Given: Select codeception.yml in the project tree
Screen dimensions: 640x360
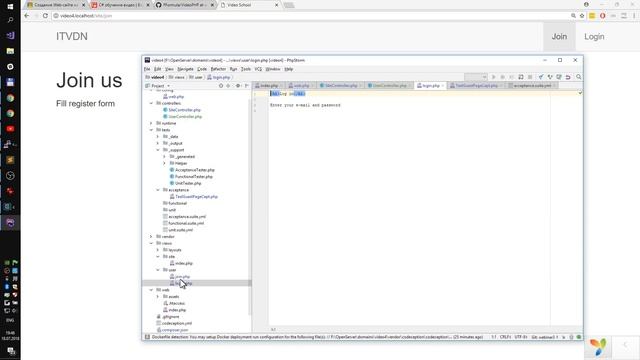Looking at the screenshot, I should click(x=176, y=323).
